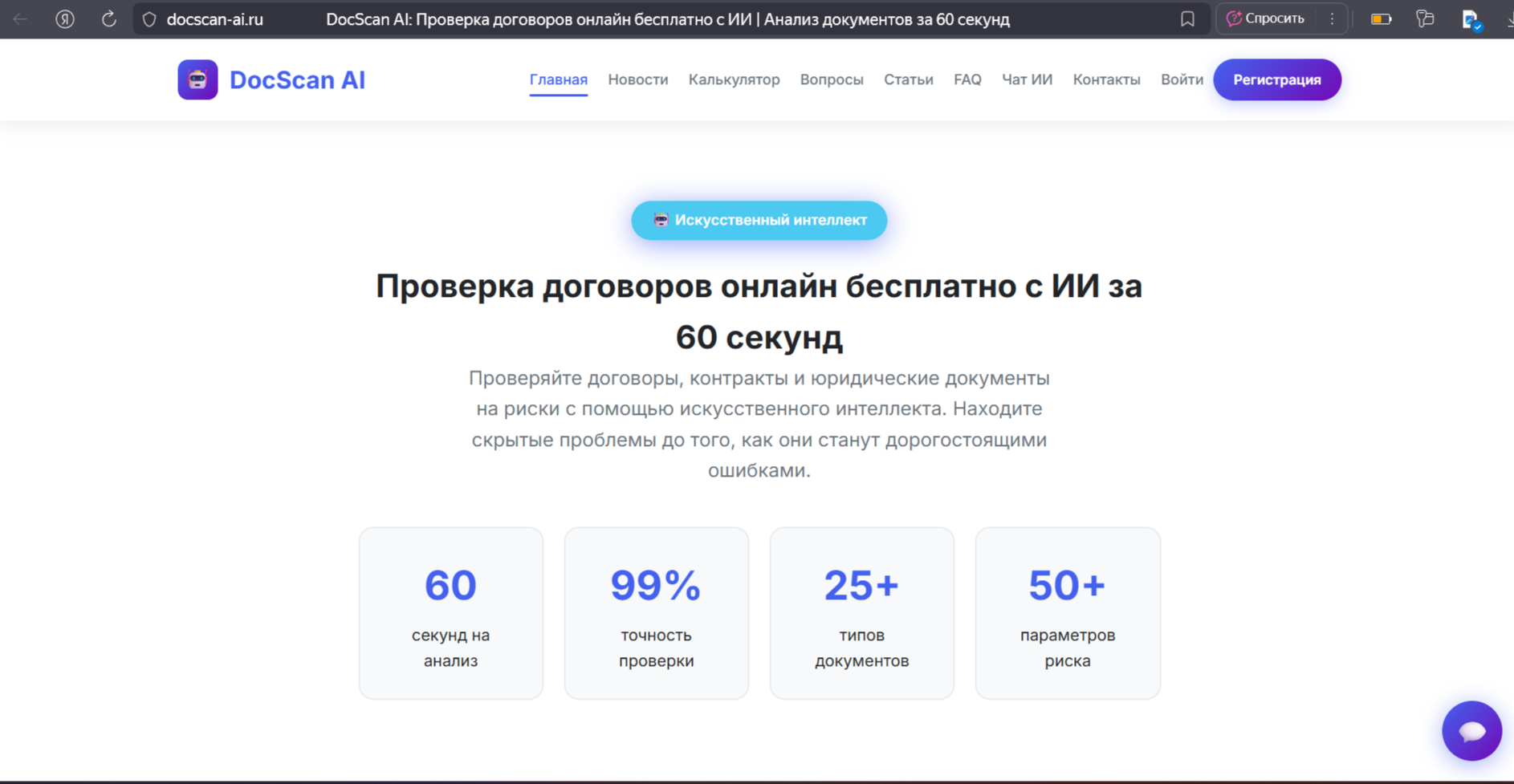The width and height of the screenshot is (1514, 784).
Task: Click the browser back arrow
Action: (x=21, y=19)
